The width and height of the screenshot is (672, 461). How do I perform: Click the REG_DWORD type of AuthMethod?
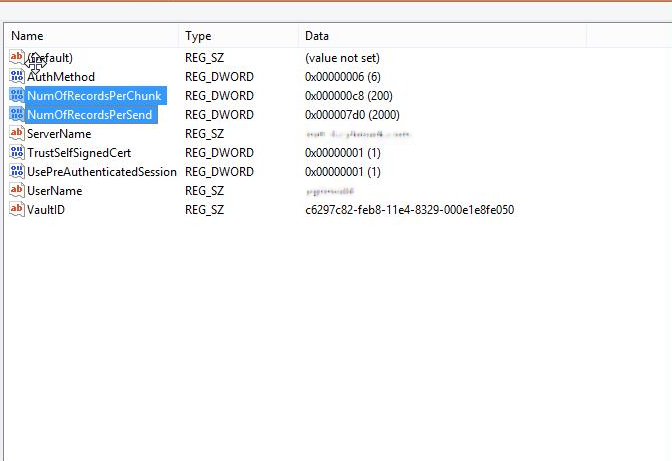point(219,77)
